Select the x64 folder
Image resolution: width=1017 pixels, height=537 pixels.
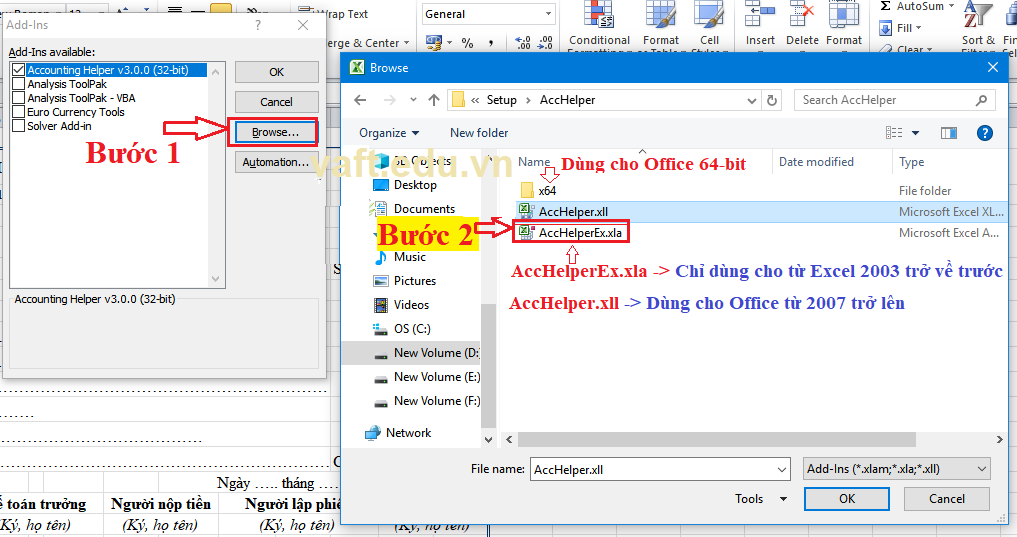pyautogui.click(x=547, y=191)
